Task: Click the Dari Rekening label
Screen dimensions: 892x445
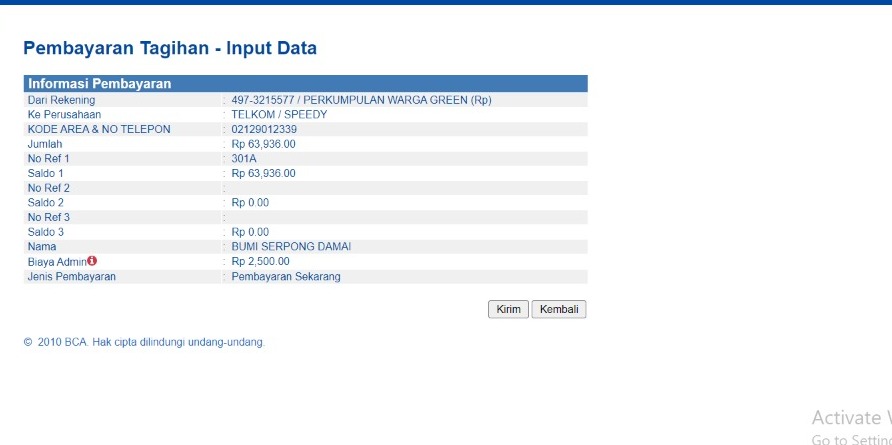Action: pyautogui.click(x=62, y=100)
